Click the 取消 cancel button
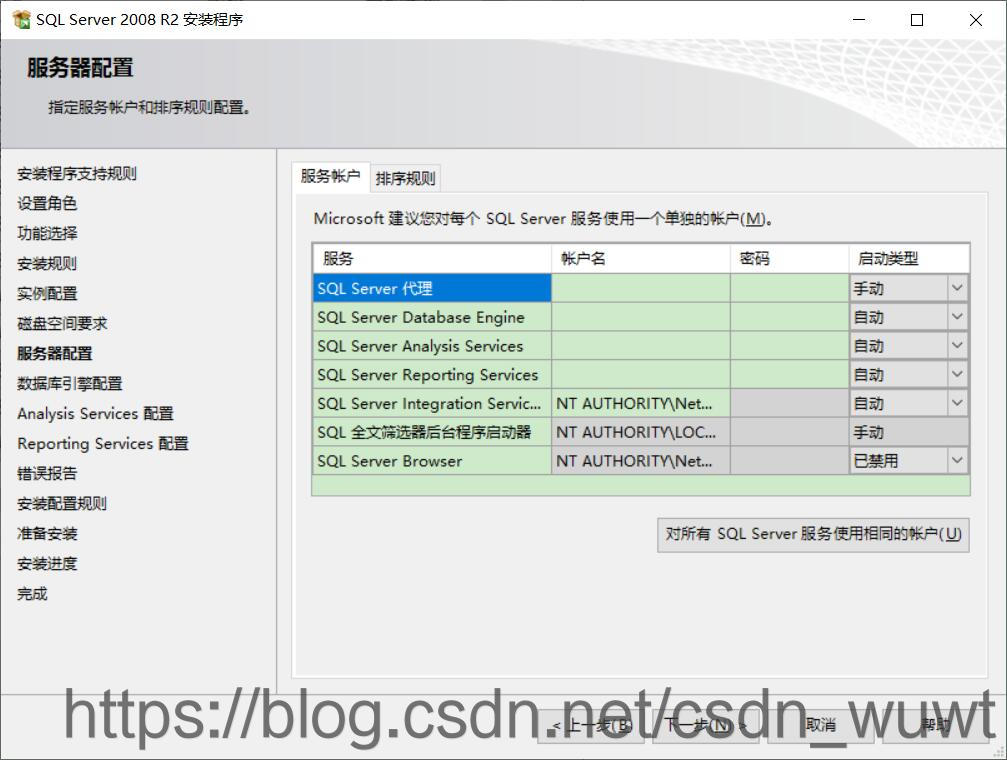The image size is (1007, 760). 820,726
